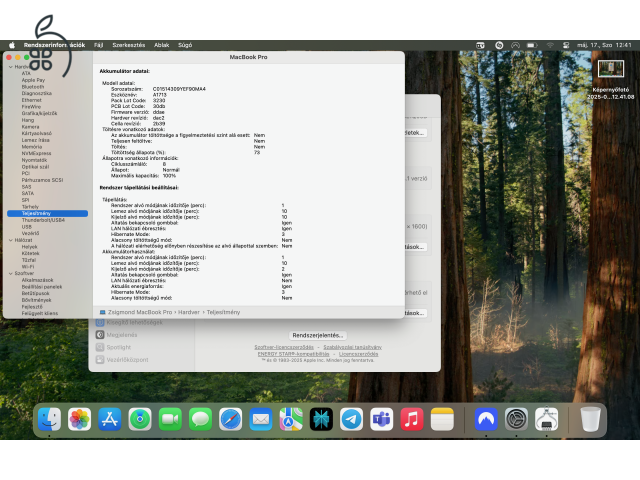The height and width of the screenshot is (480, 640).
Task: Click the Maximális kapacitás 100% value
Action: coord(169,176)
